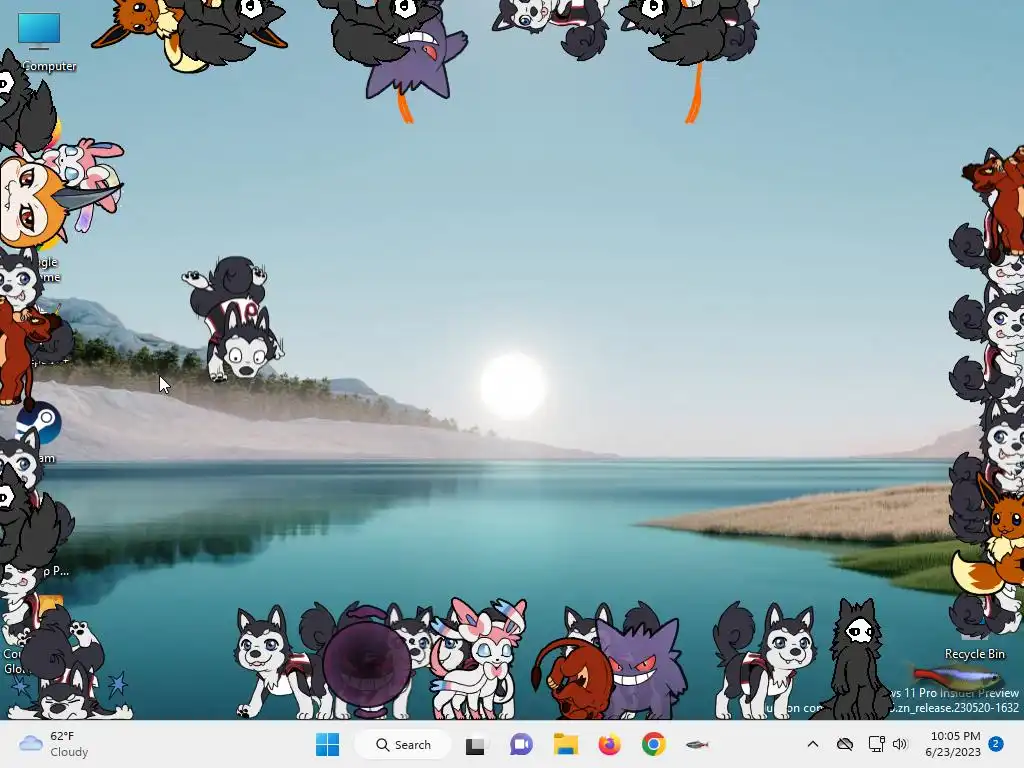Expand the hidden system tray icons chevron
Screen dimensions: 1024x768
coord(812,744)
